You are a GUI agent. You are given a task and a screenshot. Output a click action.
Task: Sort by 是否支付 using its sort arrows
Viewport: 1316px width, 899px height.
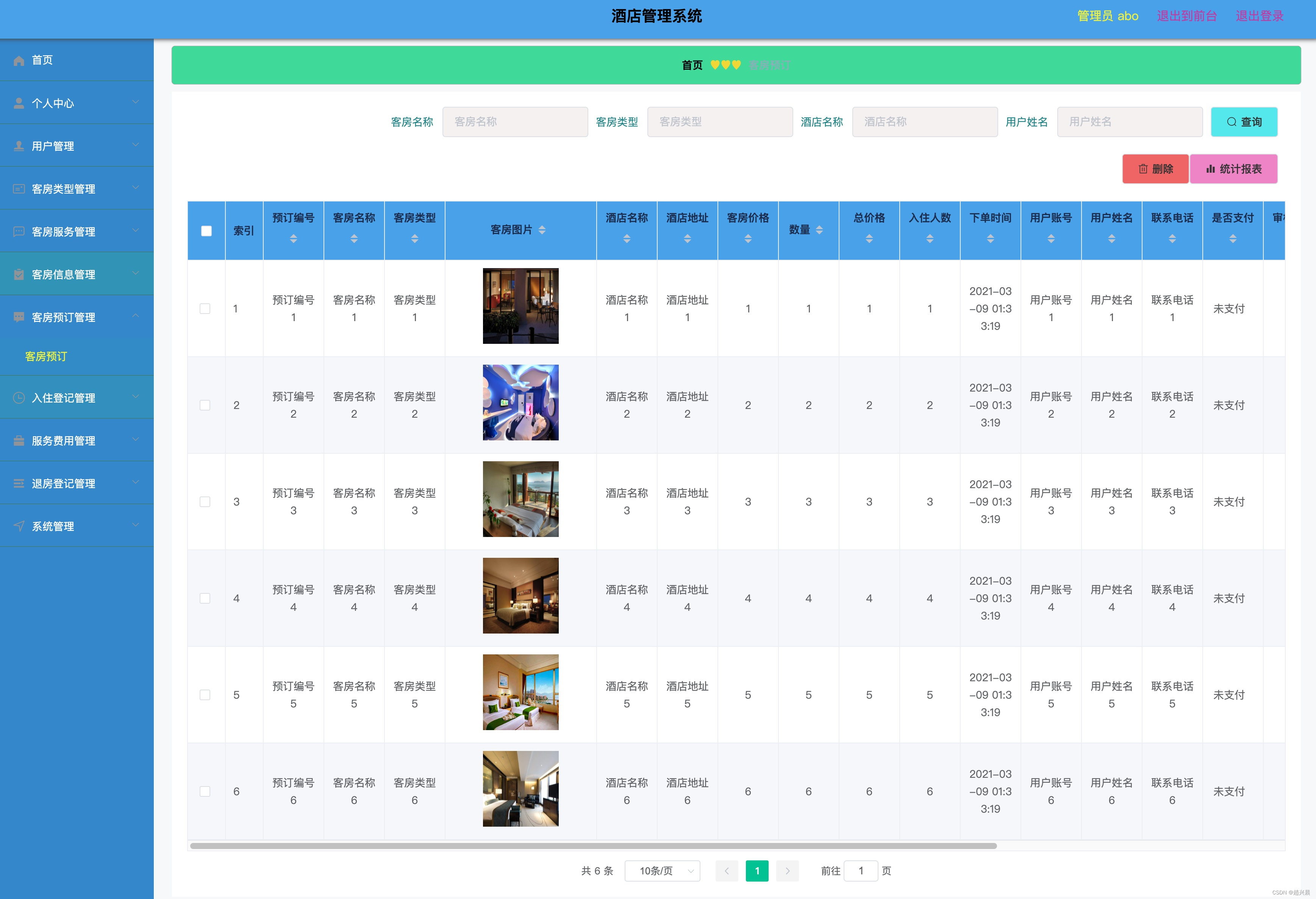1233,239
